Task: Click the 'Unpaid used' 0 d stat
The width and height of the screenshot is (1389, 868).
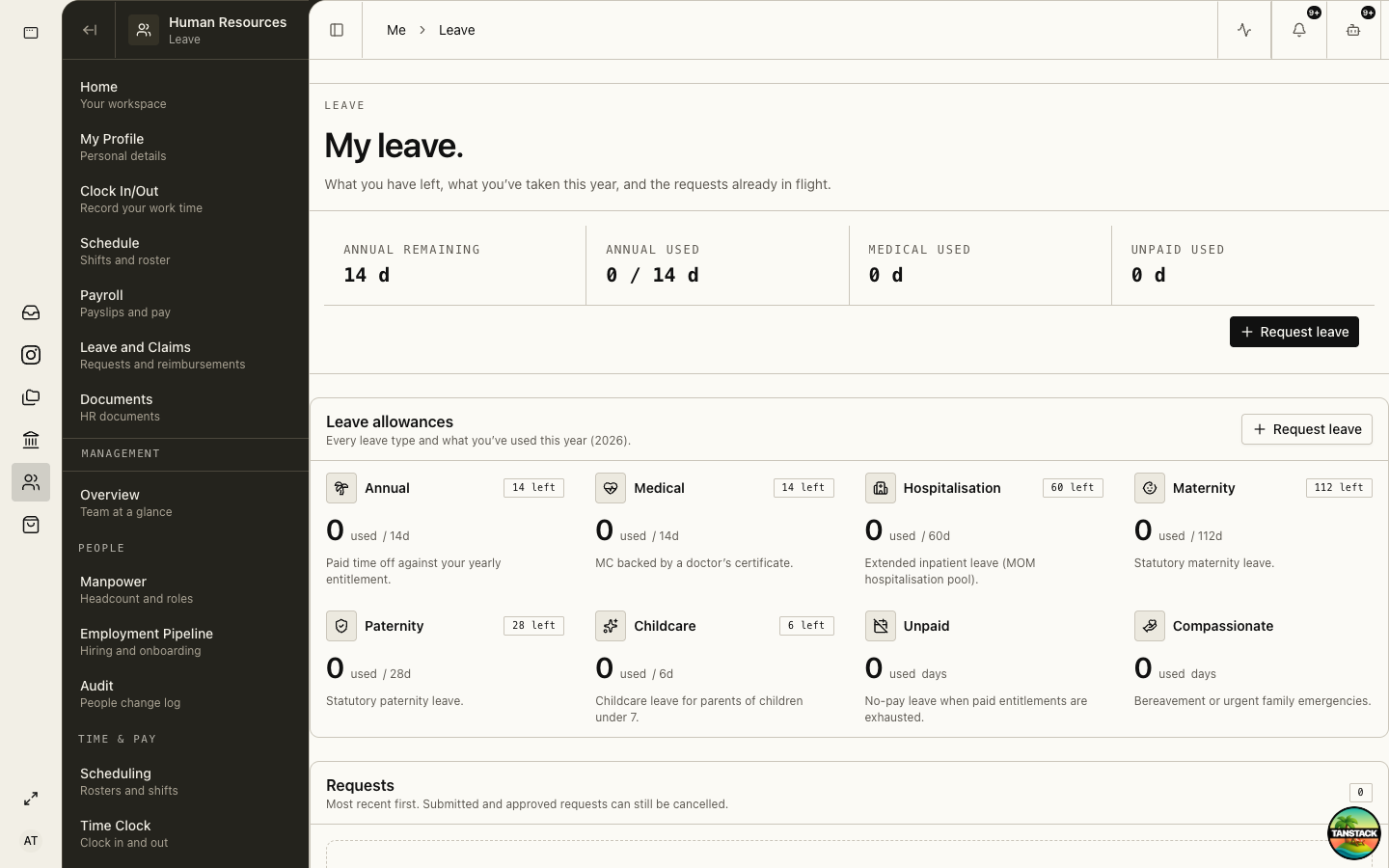Action: pyautogui.click(x=1243, y=265)
